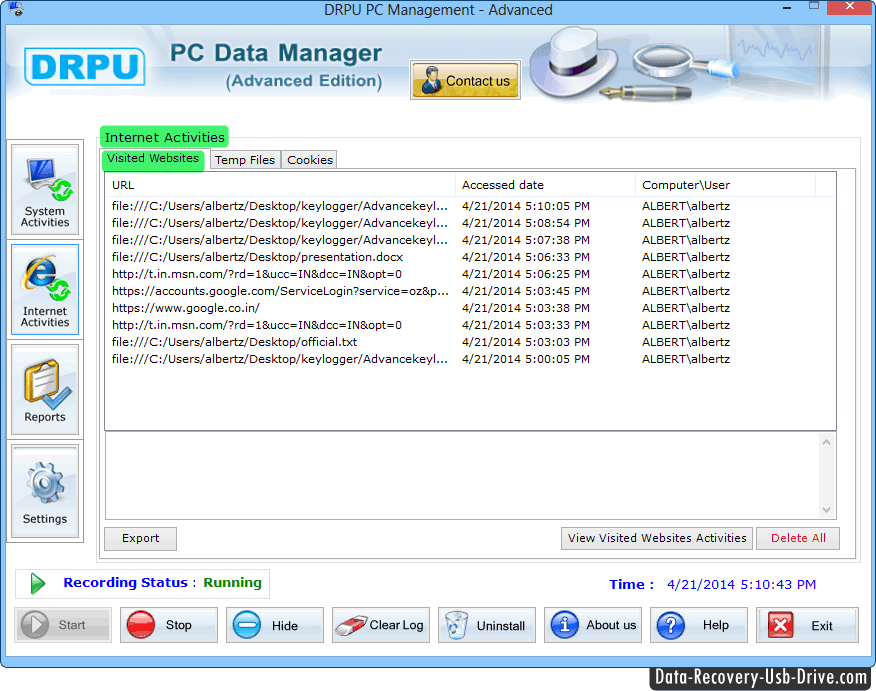
Task: Select row accessed at 5:08:54 PM
Action: 470,223
